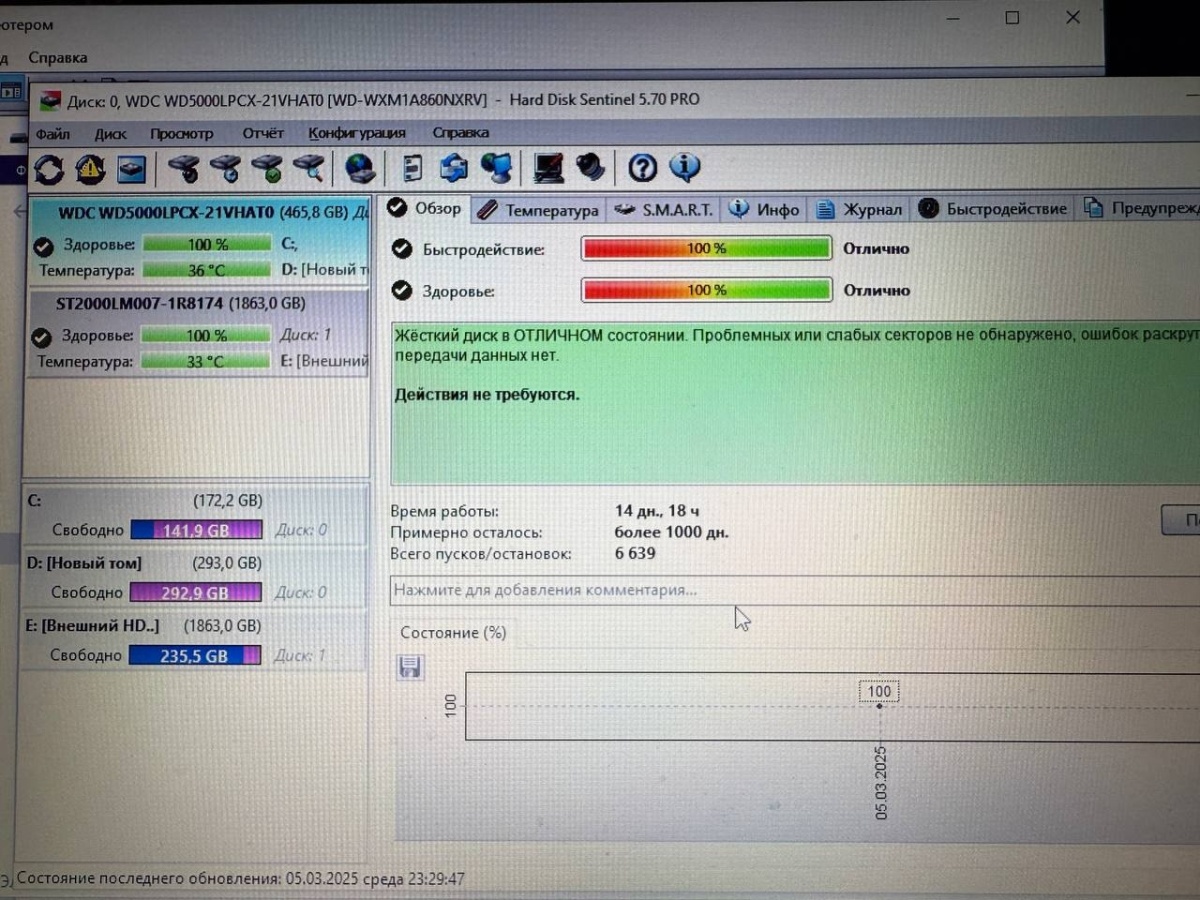Click the D: free space bar 292,9 GB
The width and height of the screenshot is (1200, 900).
click(196, 593)
